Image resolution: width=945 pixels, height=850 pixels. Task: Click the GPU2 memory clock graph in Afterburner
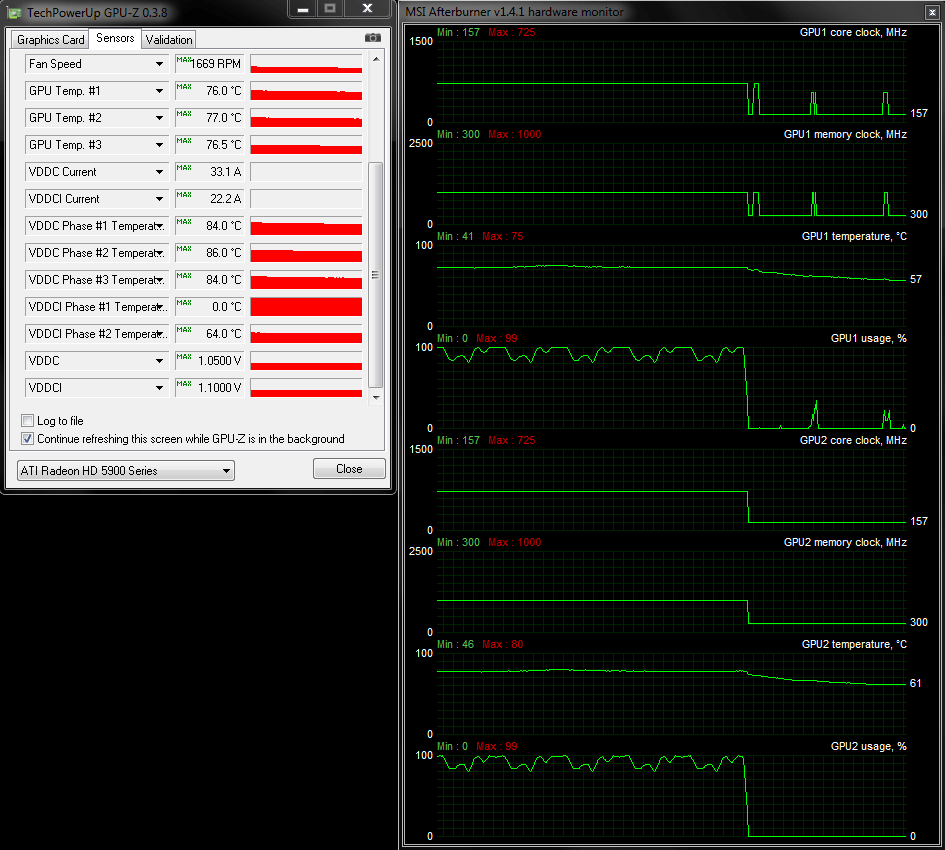click(671, 591)
